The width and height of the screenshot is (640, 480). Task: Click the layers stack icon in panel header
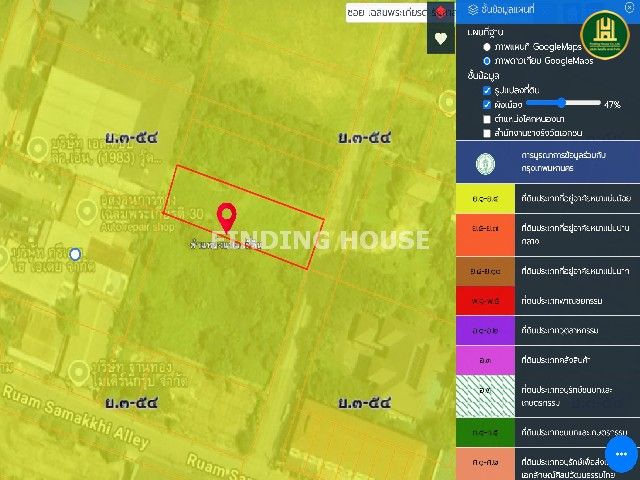click(x=472, y=11)
